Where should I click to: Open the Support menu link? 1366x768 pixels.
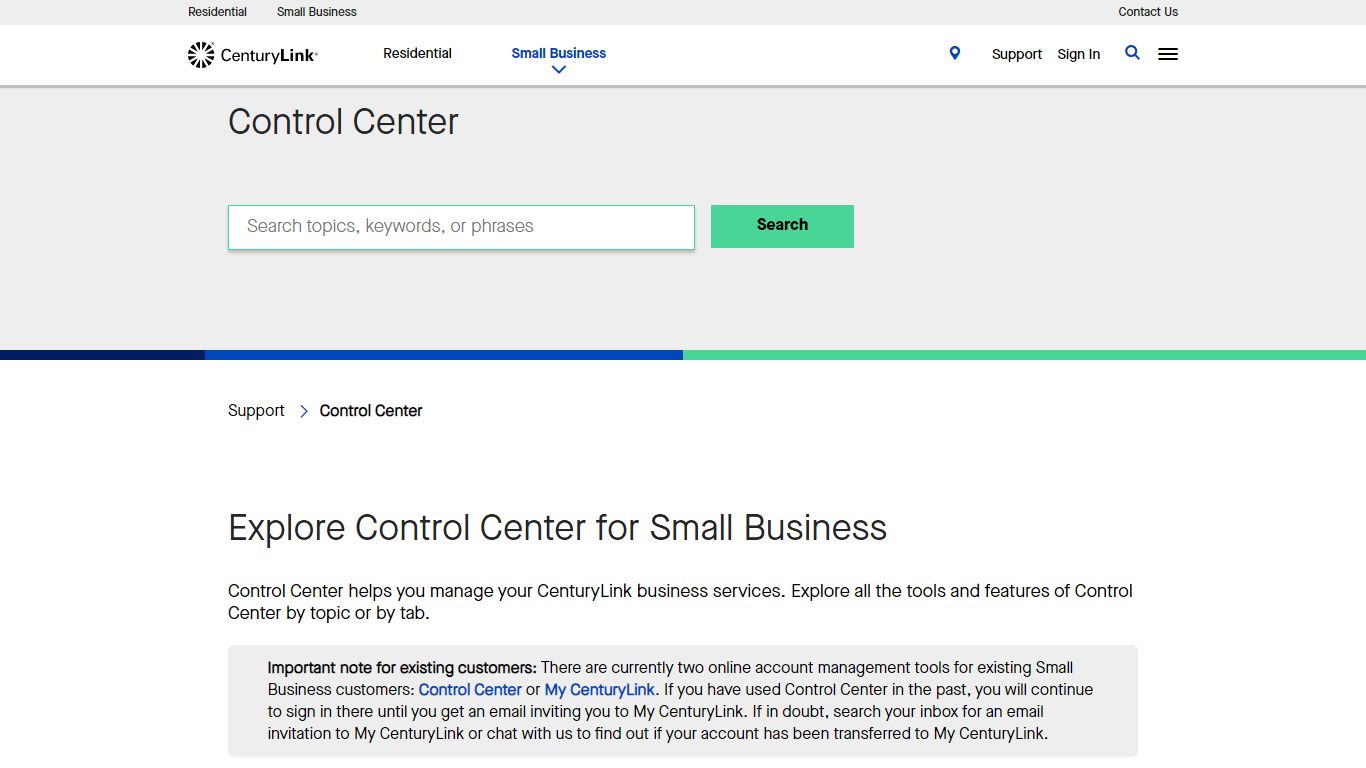pos(1017,54)
